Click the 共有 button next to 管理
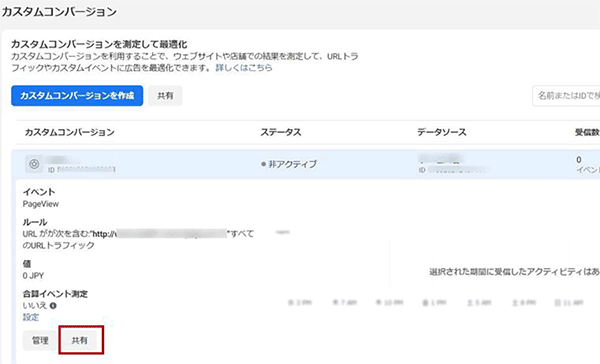 (x=80, y=340)
